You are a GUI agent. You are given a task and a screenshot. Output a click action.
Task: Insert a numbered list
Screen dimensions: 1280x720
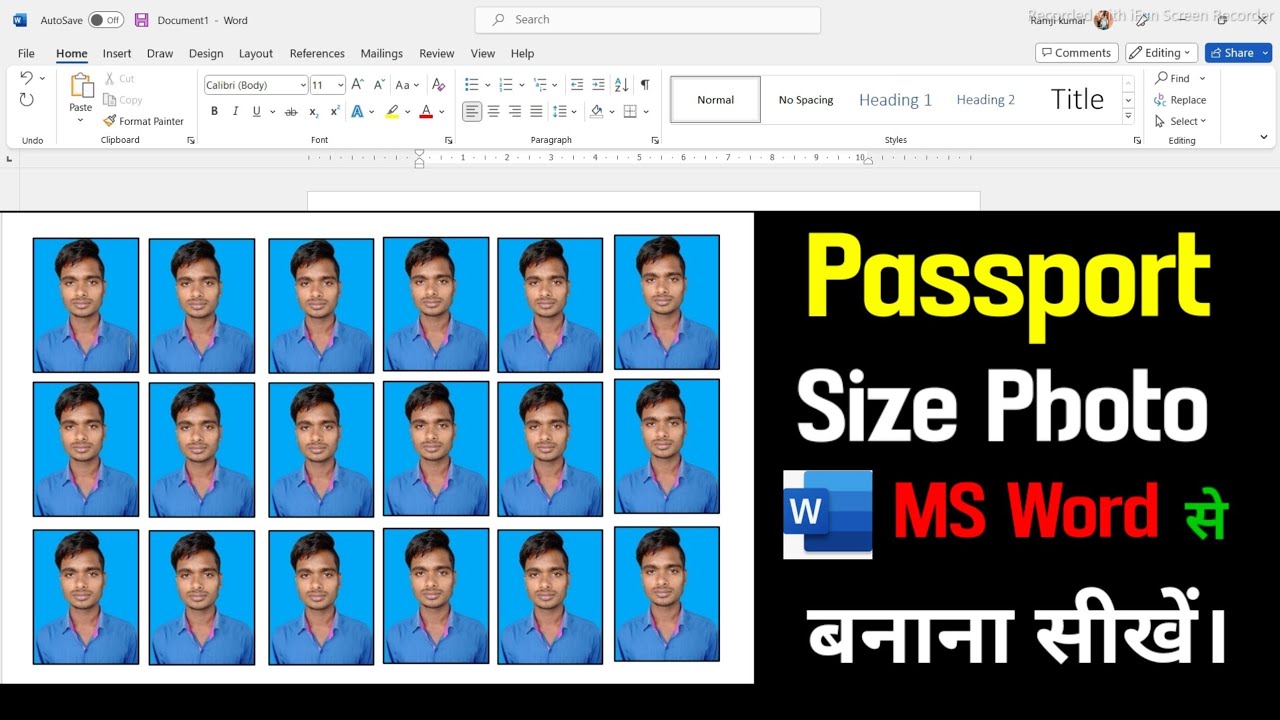point(506,85)
